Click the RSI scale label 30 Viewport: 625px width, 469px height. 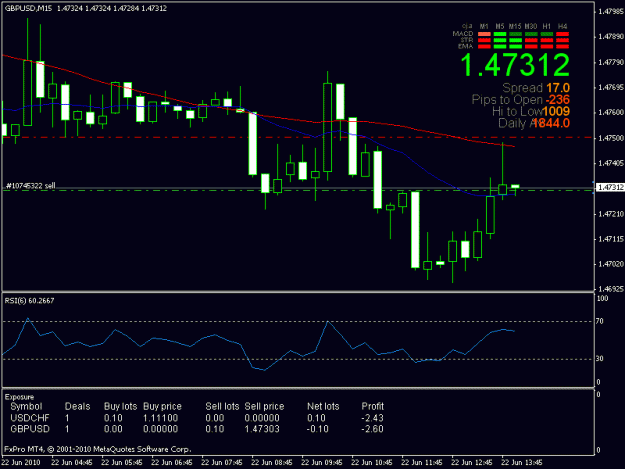[x=600, y=359]
